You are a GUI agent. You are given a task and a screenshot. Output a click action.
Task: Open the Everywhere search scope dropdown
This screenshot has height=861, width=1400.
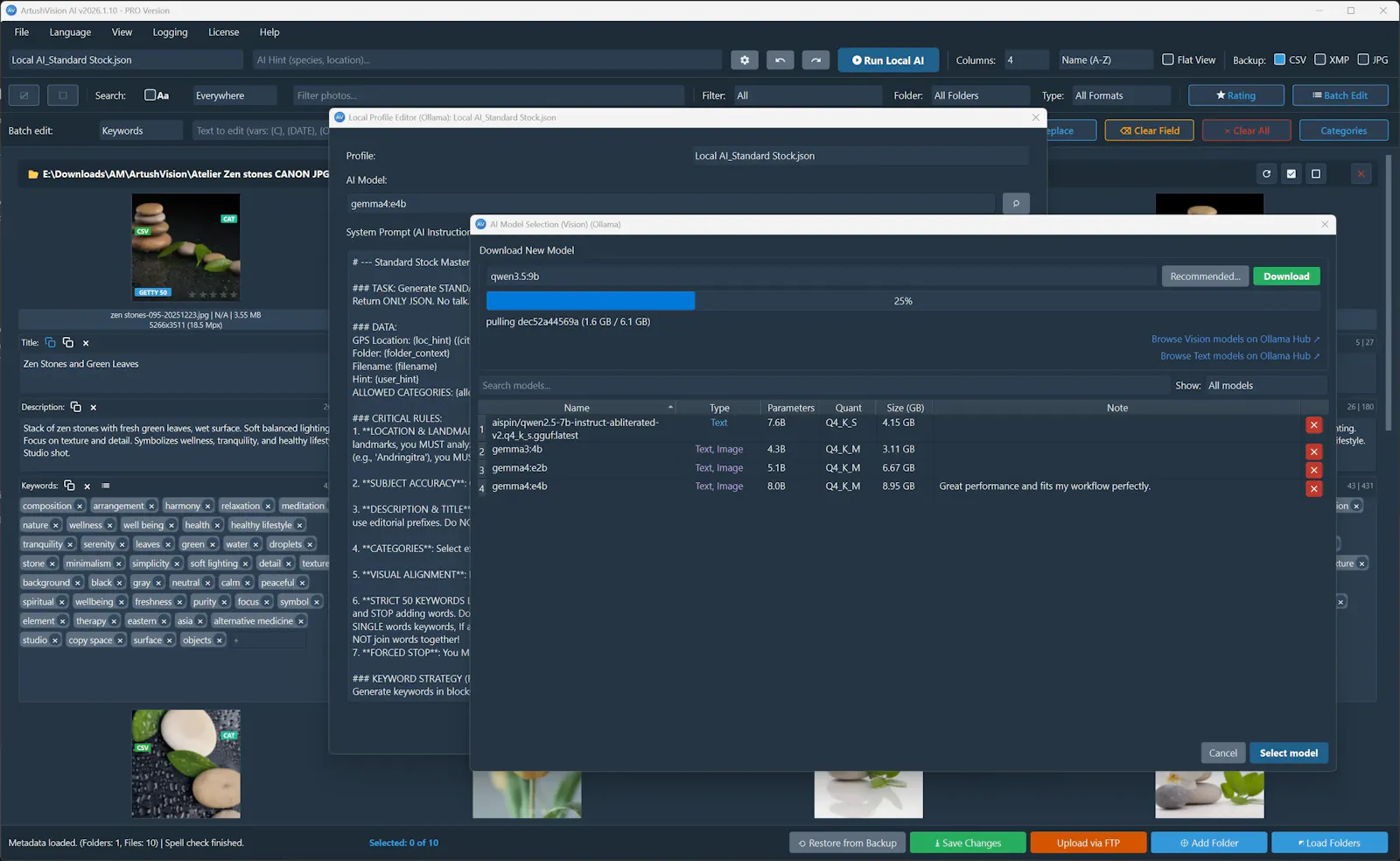[x=234, y=95]
